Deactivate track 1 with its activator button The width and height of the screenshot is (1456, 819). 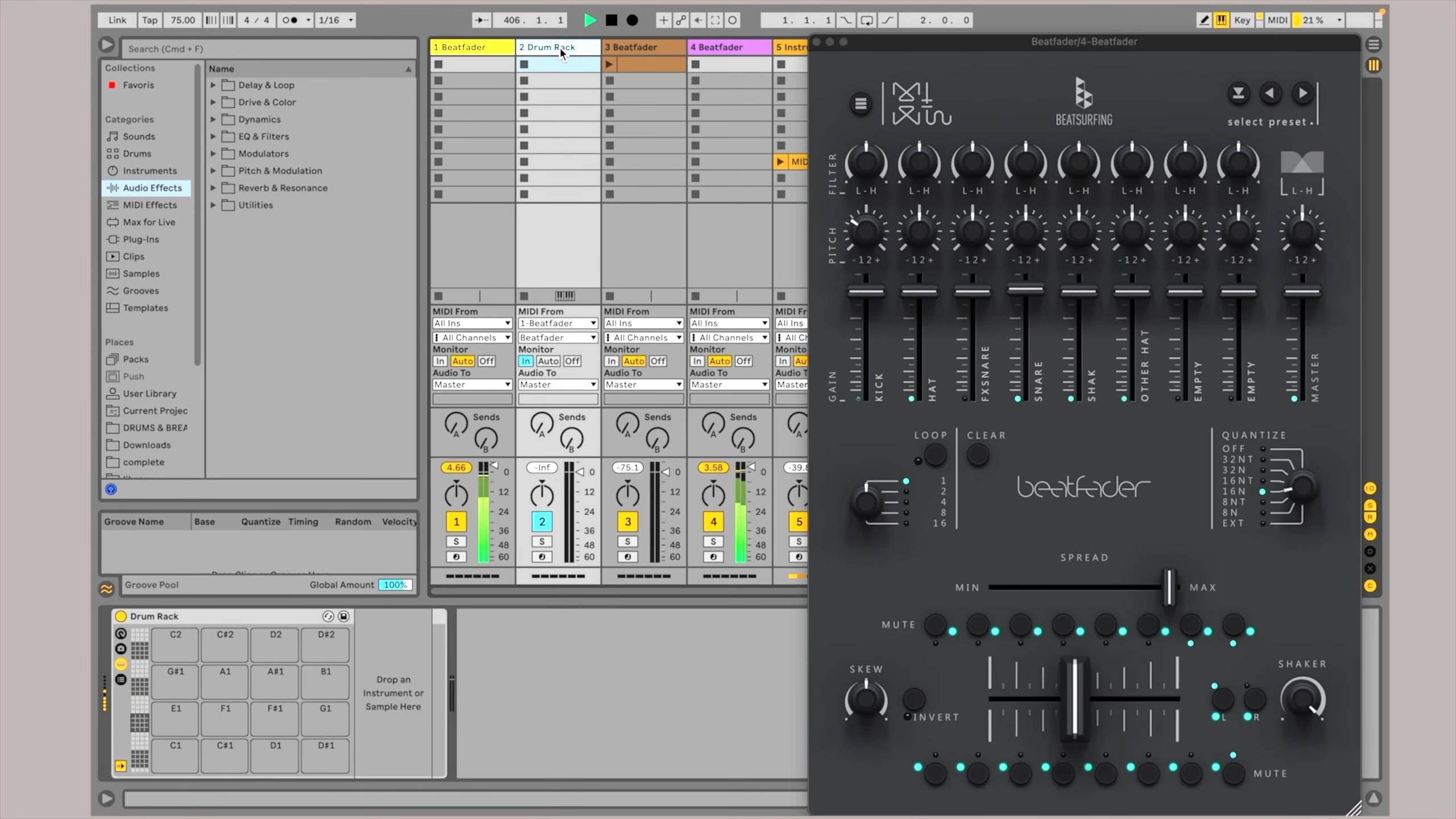[x=456, y=521]
